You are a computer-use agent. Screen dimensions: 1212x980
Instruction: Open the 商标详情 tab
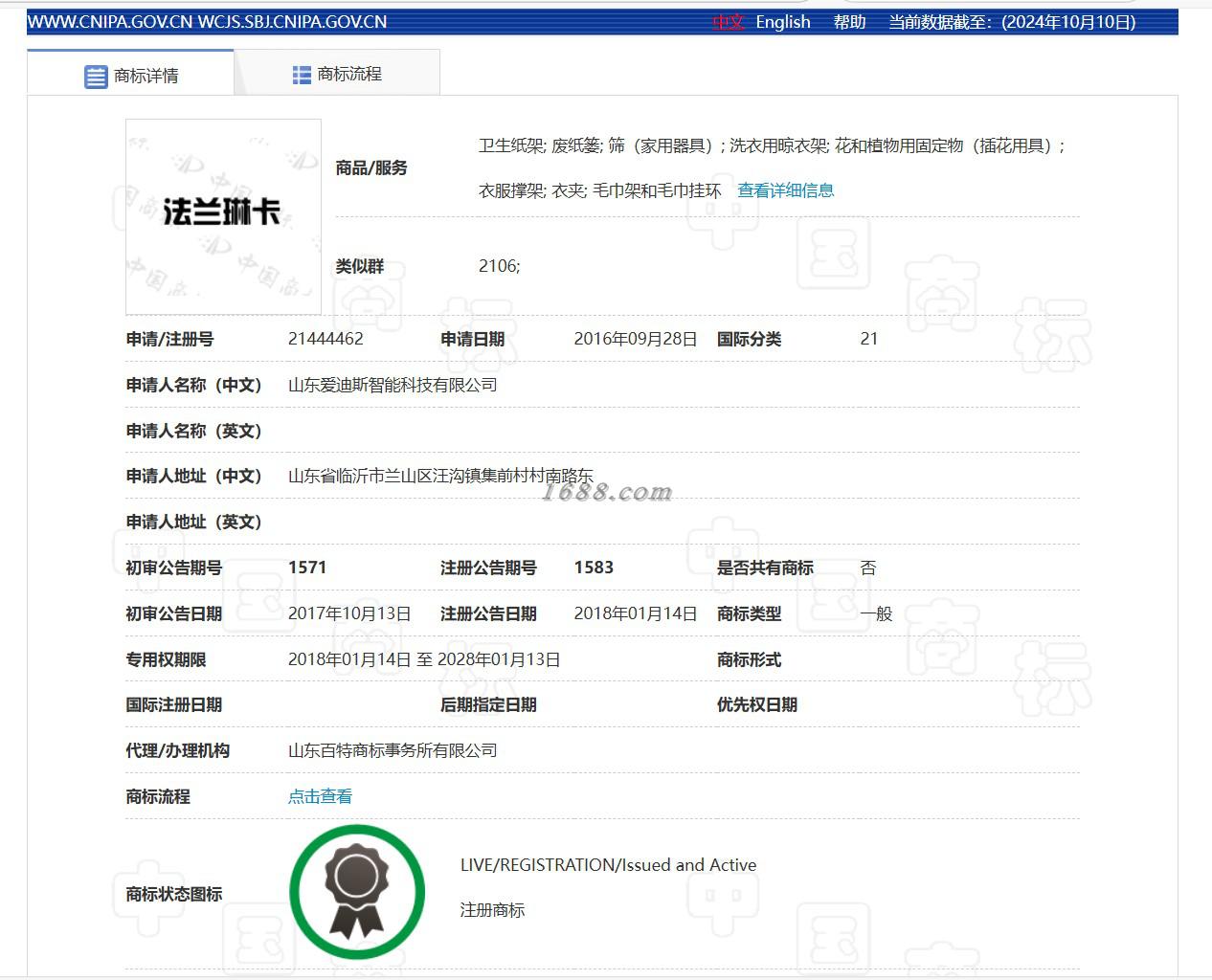130,73
